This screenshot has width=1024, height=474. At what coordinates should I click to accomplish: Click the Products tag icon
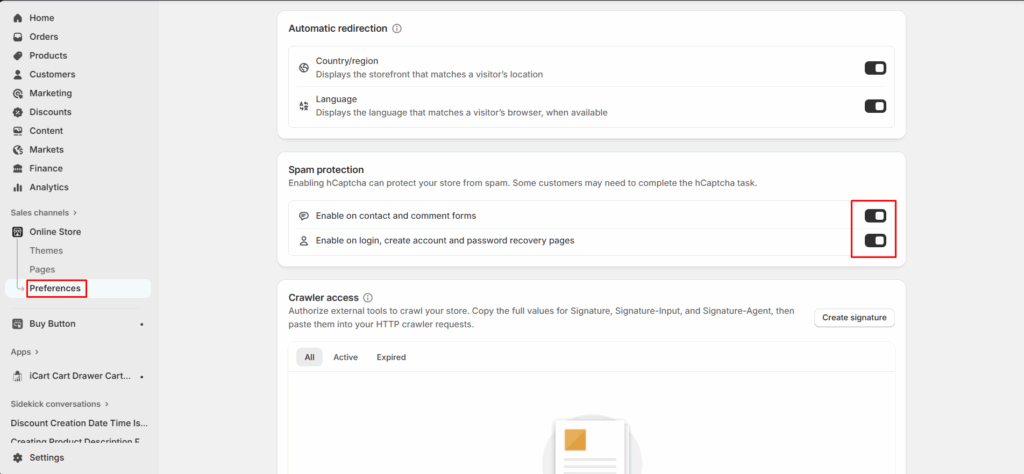(x=17, y=56)
